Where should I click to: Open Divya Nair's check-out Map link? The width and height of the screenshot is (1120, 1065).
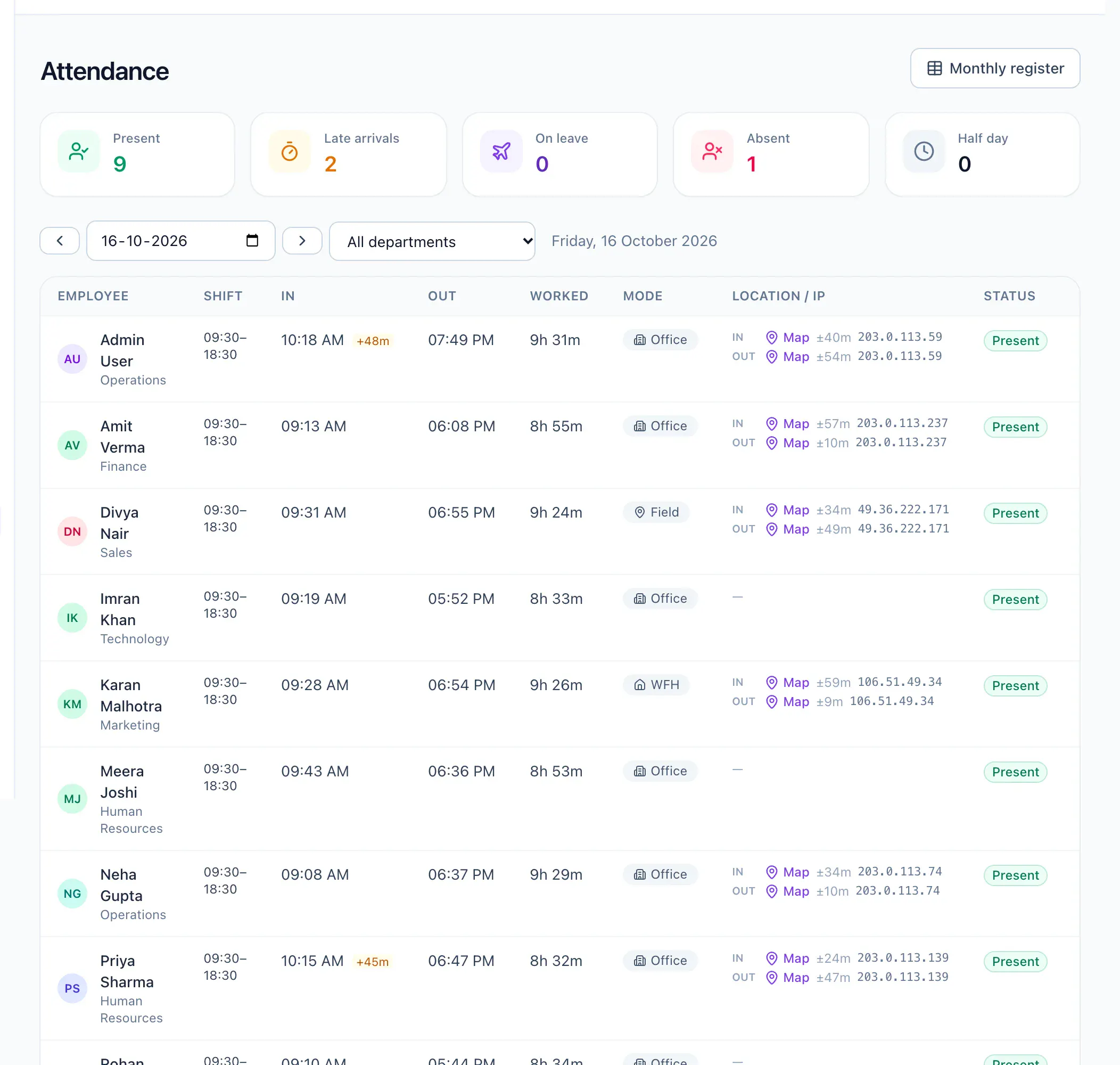[787, 529]
